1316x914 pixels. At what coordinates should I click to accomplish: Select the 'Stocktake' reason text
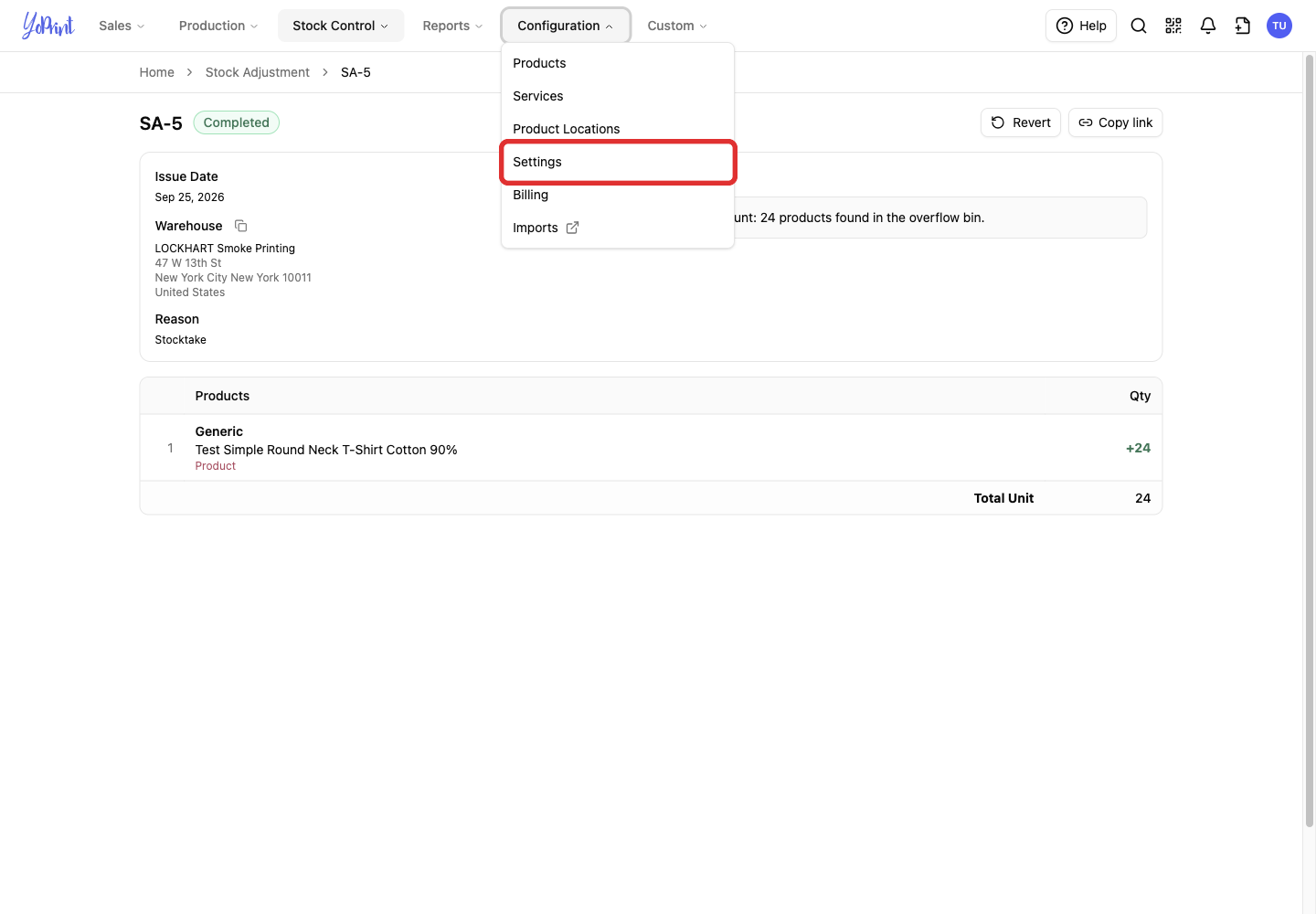click(x=181, y=340)
